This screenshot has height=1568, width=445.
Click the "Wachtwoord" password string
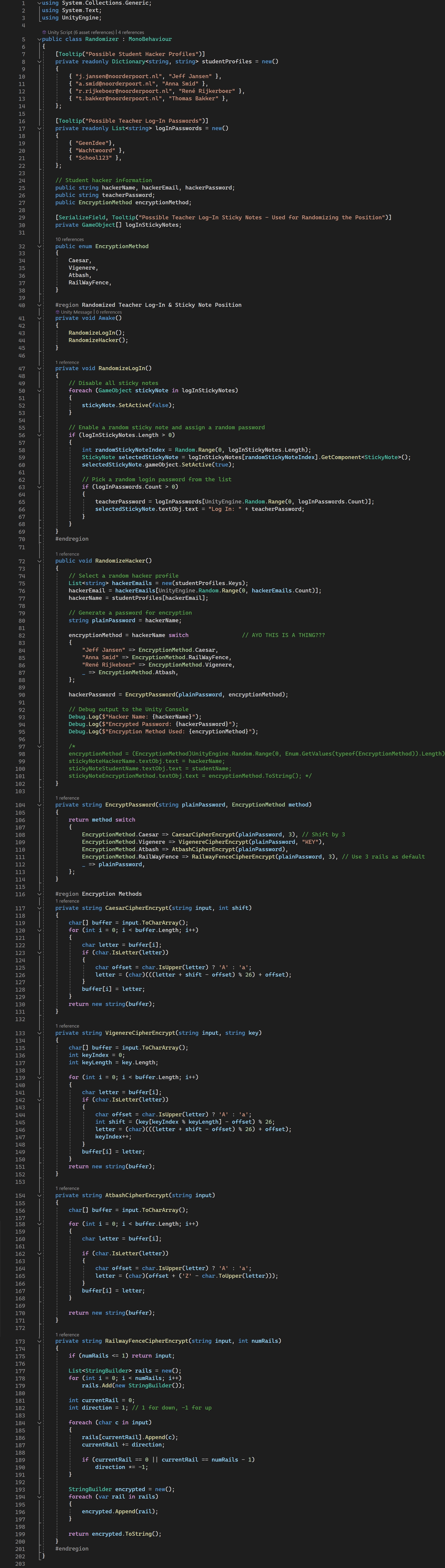95,150
